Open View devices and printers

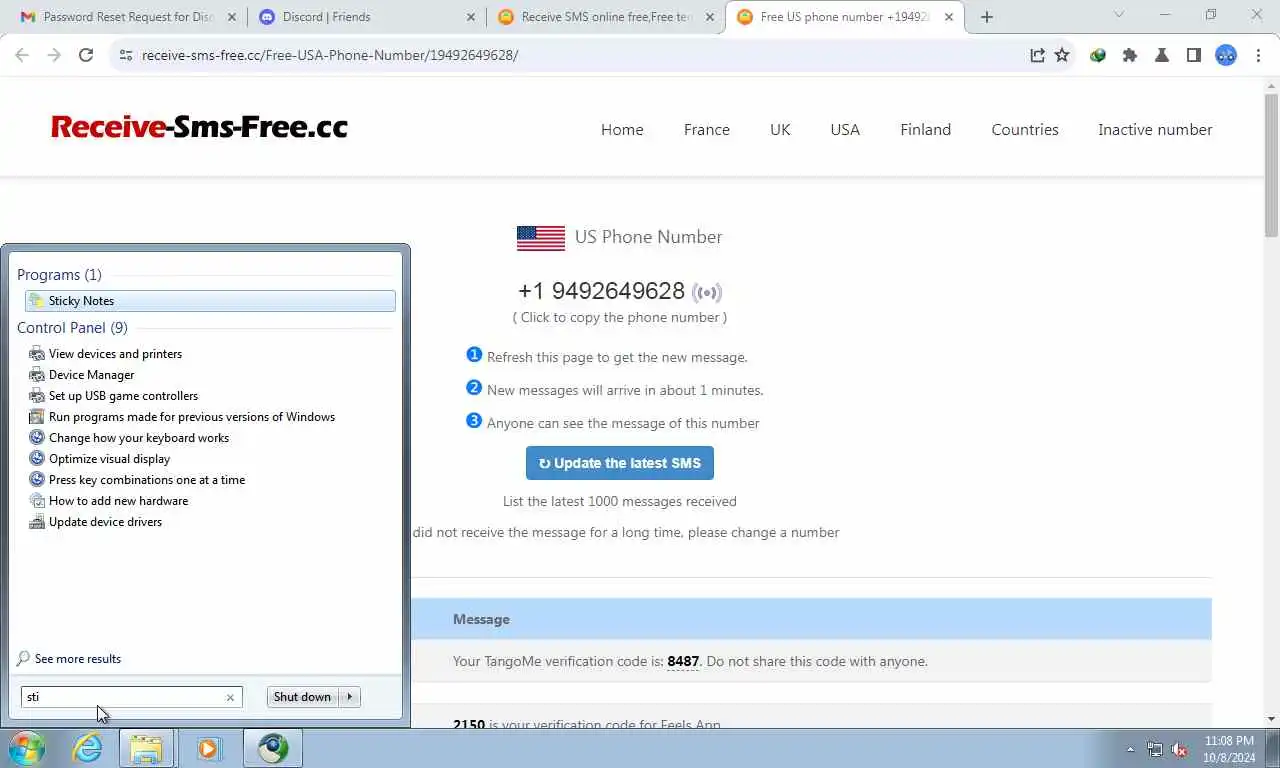tap(115, 354)
